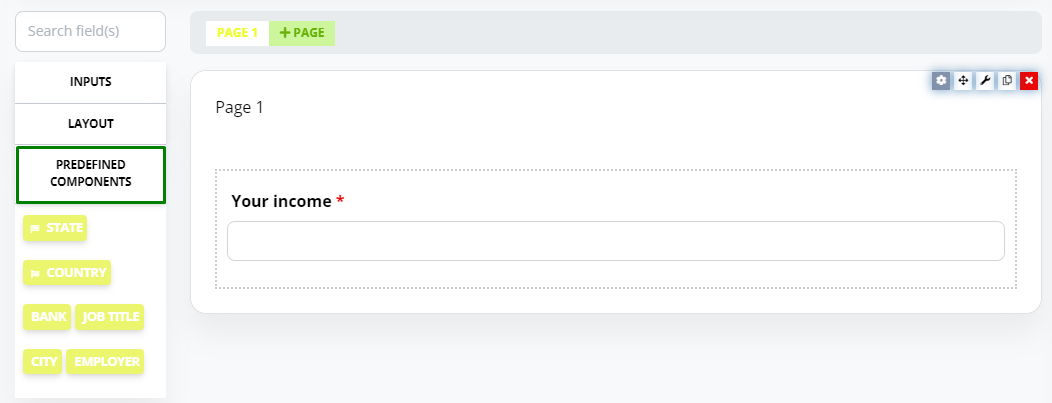Expand the Inputs section

pos(91,82)
